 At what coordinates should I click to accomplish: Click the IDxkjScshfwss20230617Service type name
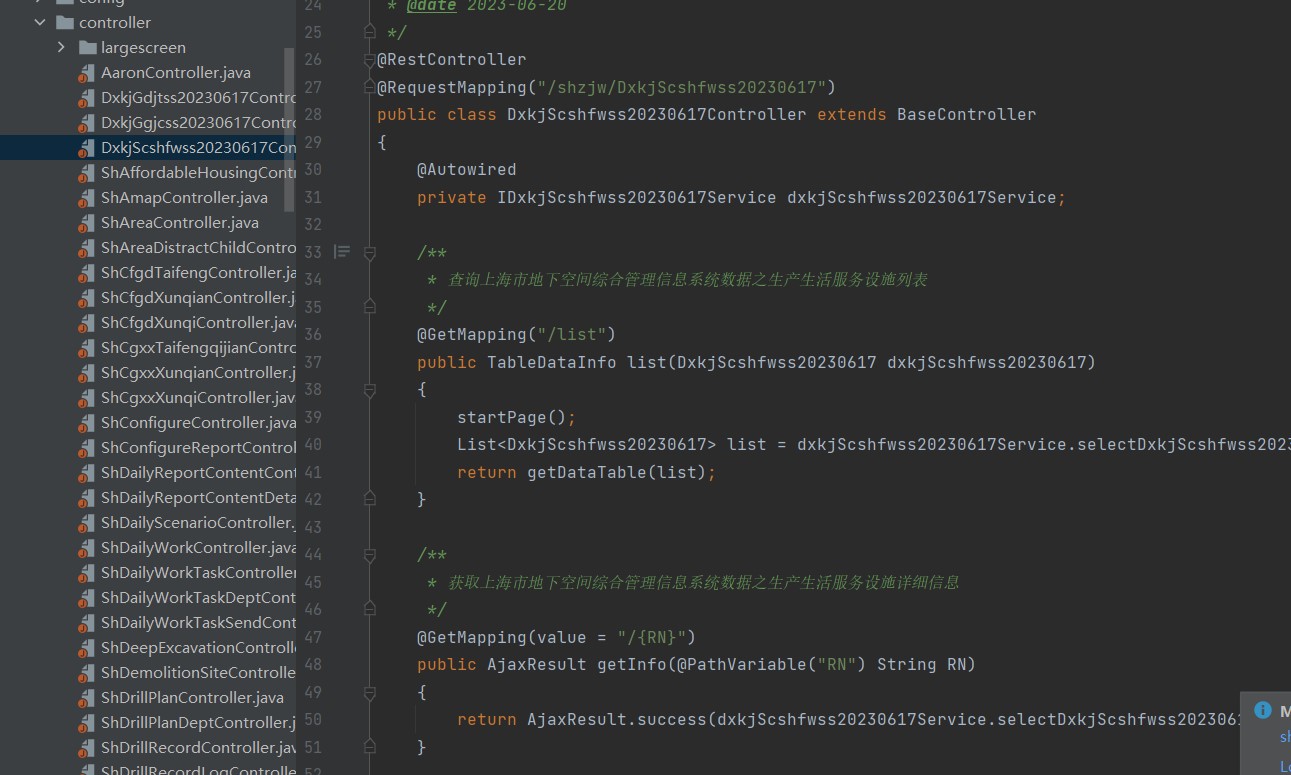tap(637, 197)
